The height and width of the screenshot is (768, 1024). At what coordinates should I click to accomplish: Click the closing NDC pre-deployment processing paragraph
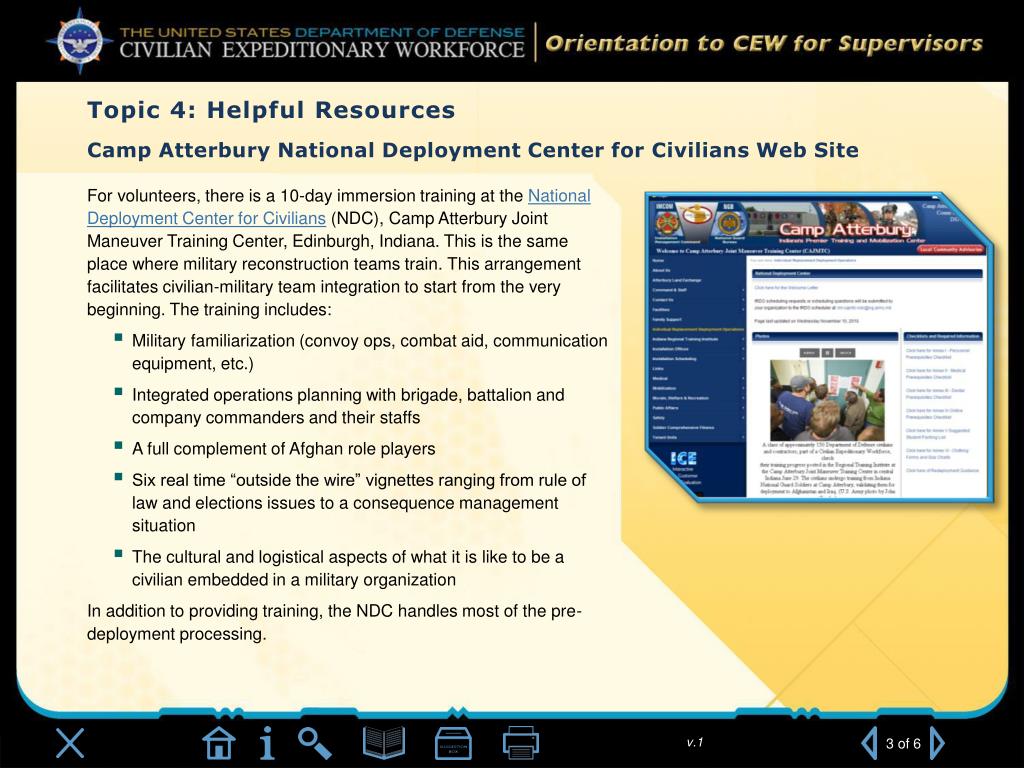[x=334, y=622]
